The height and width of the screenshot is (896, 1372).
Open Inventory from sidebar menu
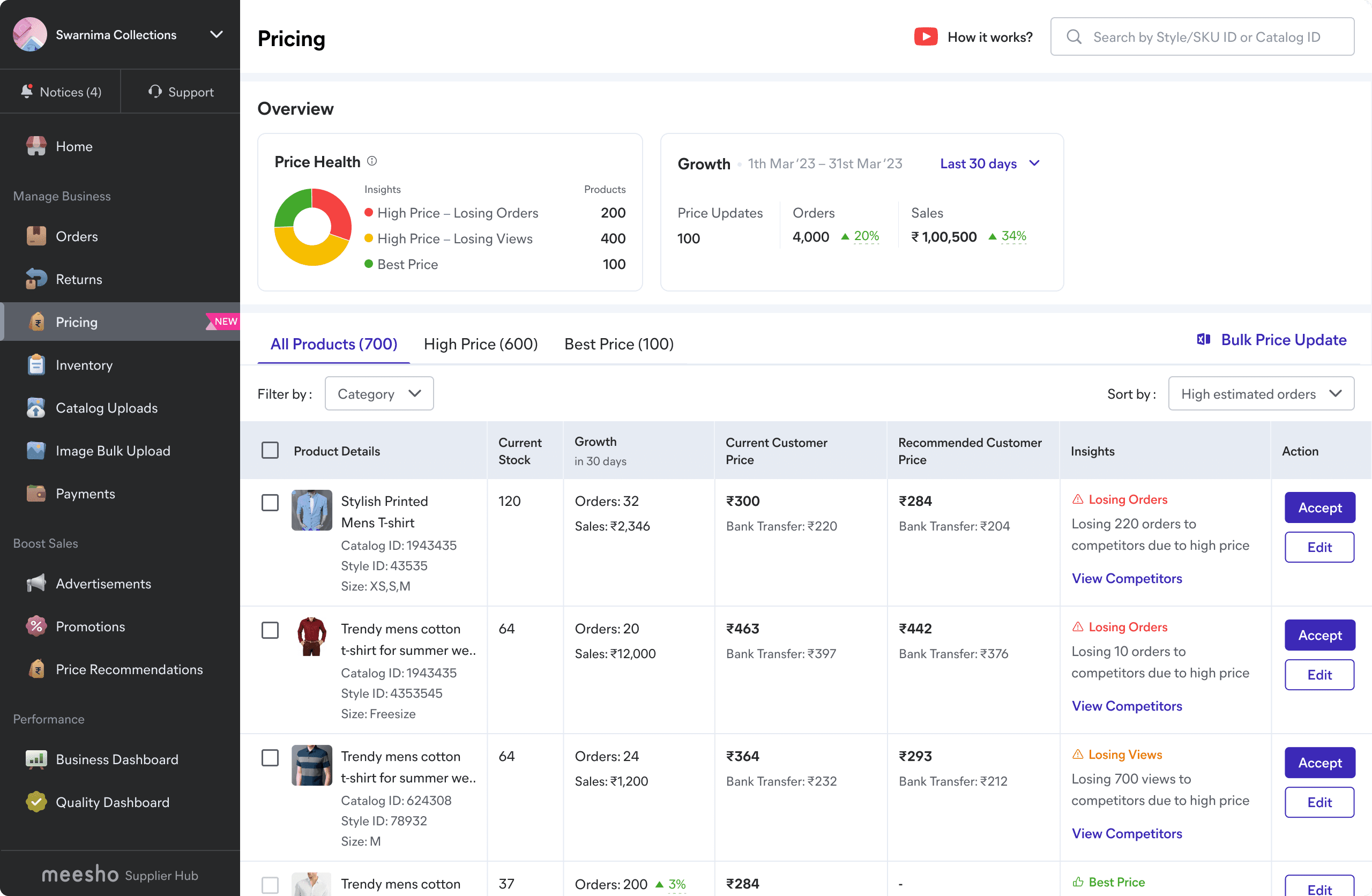120,364
